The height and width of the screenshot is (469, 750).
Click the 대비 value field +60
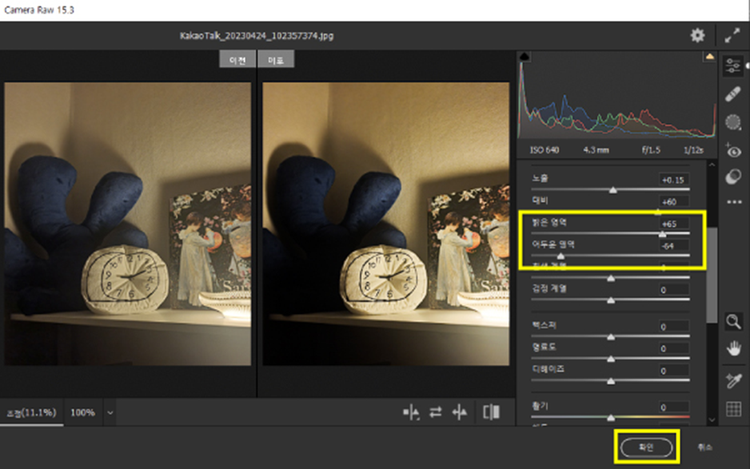click(x=673, y=202)
